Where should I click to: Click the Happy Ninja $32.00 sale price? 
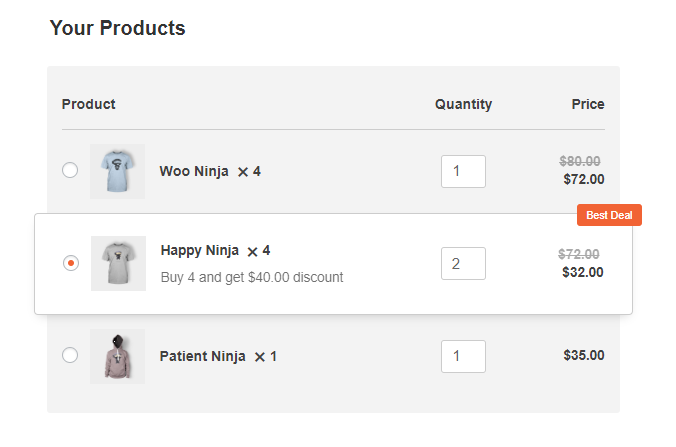[x=583, y=272]
